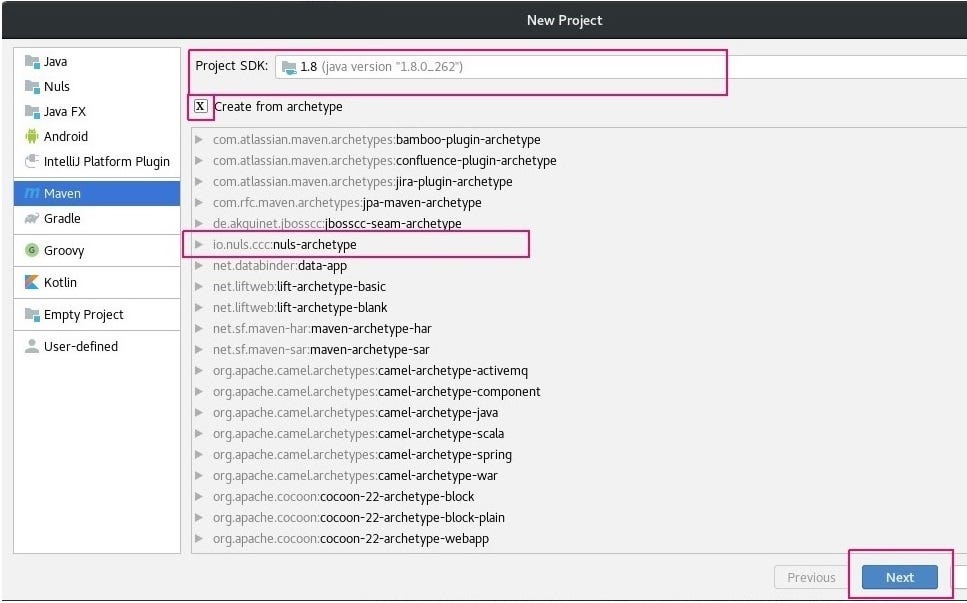Screen dimensions: 967x603
Task: Choose the Gradle elephant icon
Action: [31, 218]
